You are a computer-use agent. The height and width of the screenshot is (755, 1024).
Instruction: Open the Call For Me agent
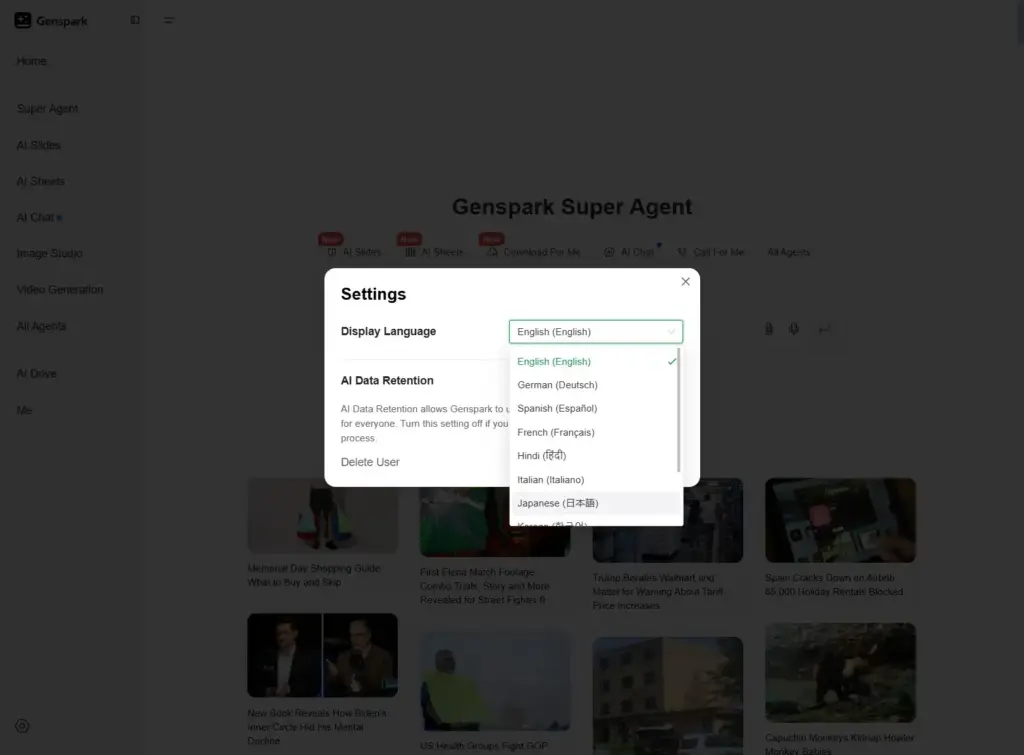click(x=710, y=253)
